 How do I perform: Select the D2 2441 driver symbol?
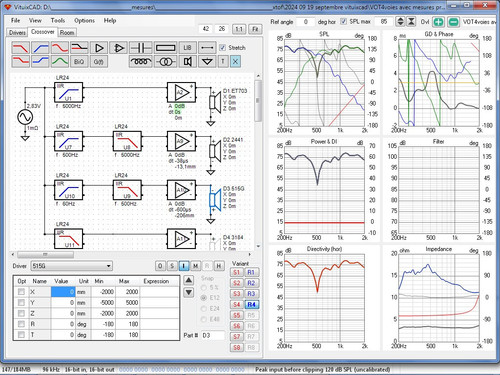(215, 151)
